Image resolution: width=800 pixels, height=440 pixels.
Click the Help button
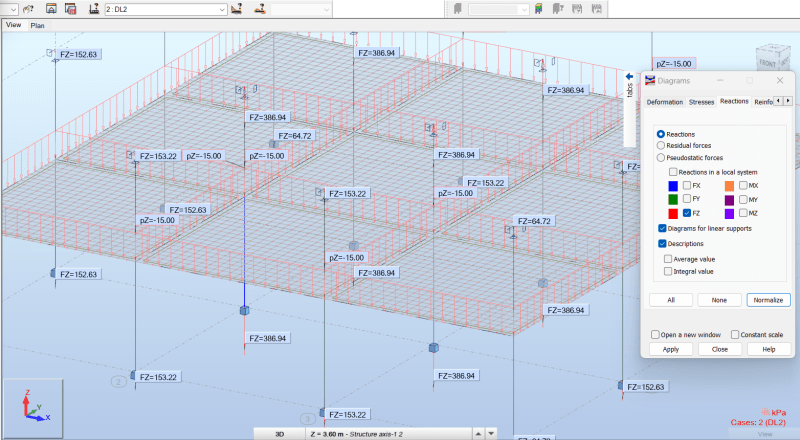pyautogui.click(x=769, y=349)
